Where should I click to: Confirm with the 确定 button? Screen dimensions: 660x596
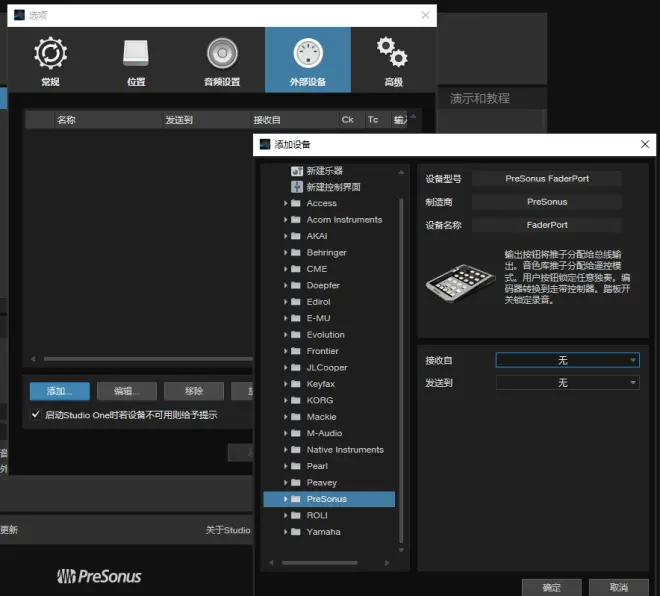(551, 587)
